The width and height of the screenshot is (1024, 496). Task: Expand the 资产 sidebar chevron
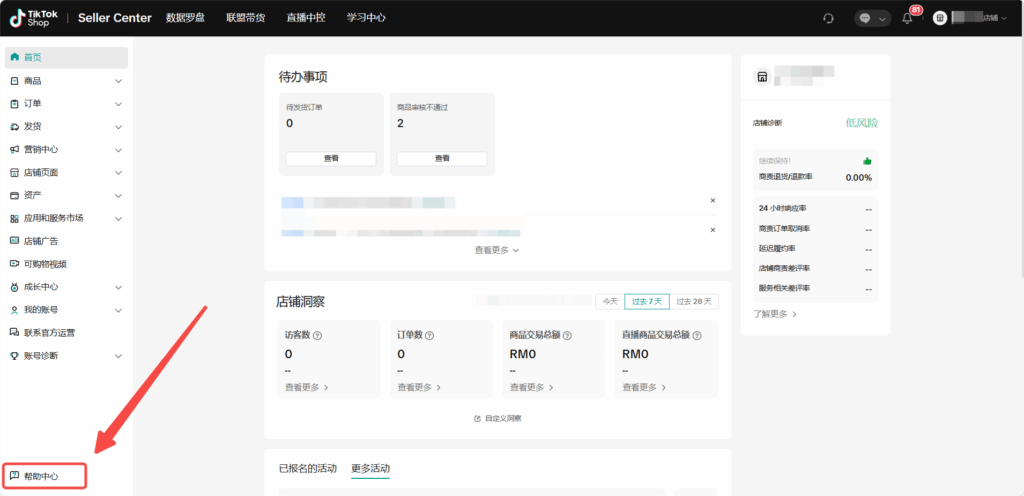(x=118, y=195)
